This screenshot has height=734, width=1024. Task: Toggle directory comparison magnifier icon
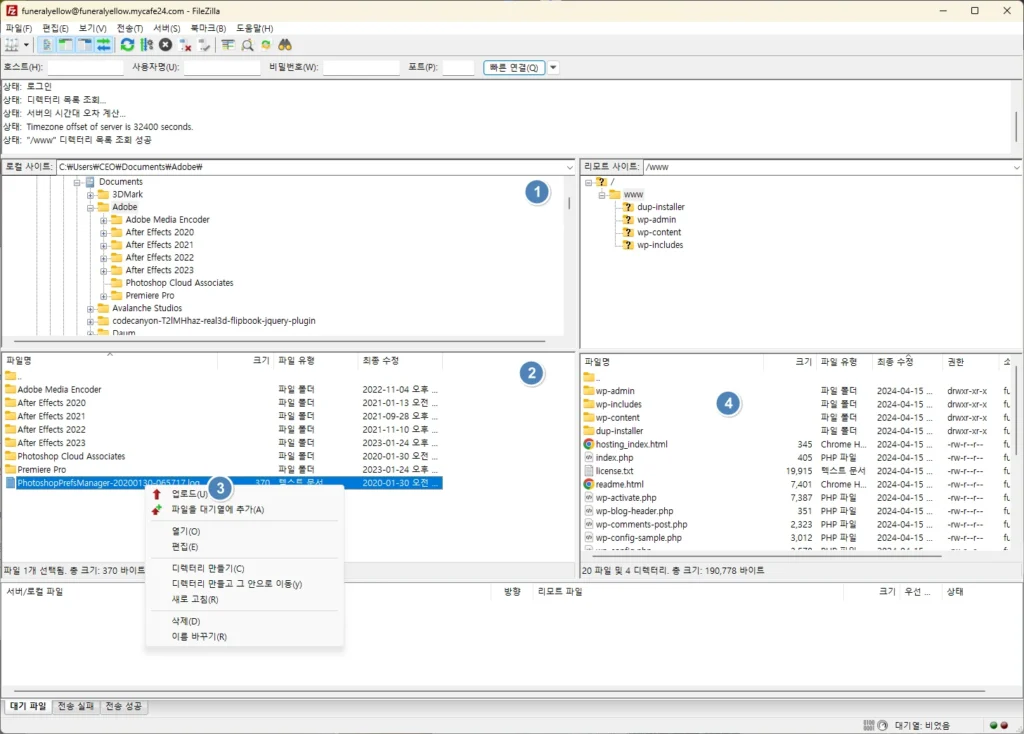point(247,45)
